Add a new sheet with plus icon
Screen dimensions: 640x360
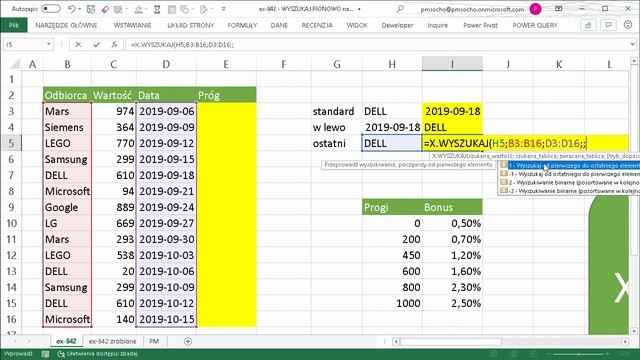[188, 341]
